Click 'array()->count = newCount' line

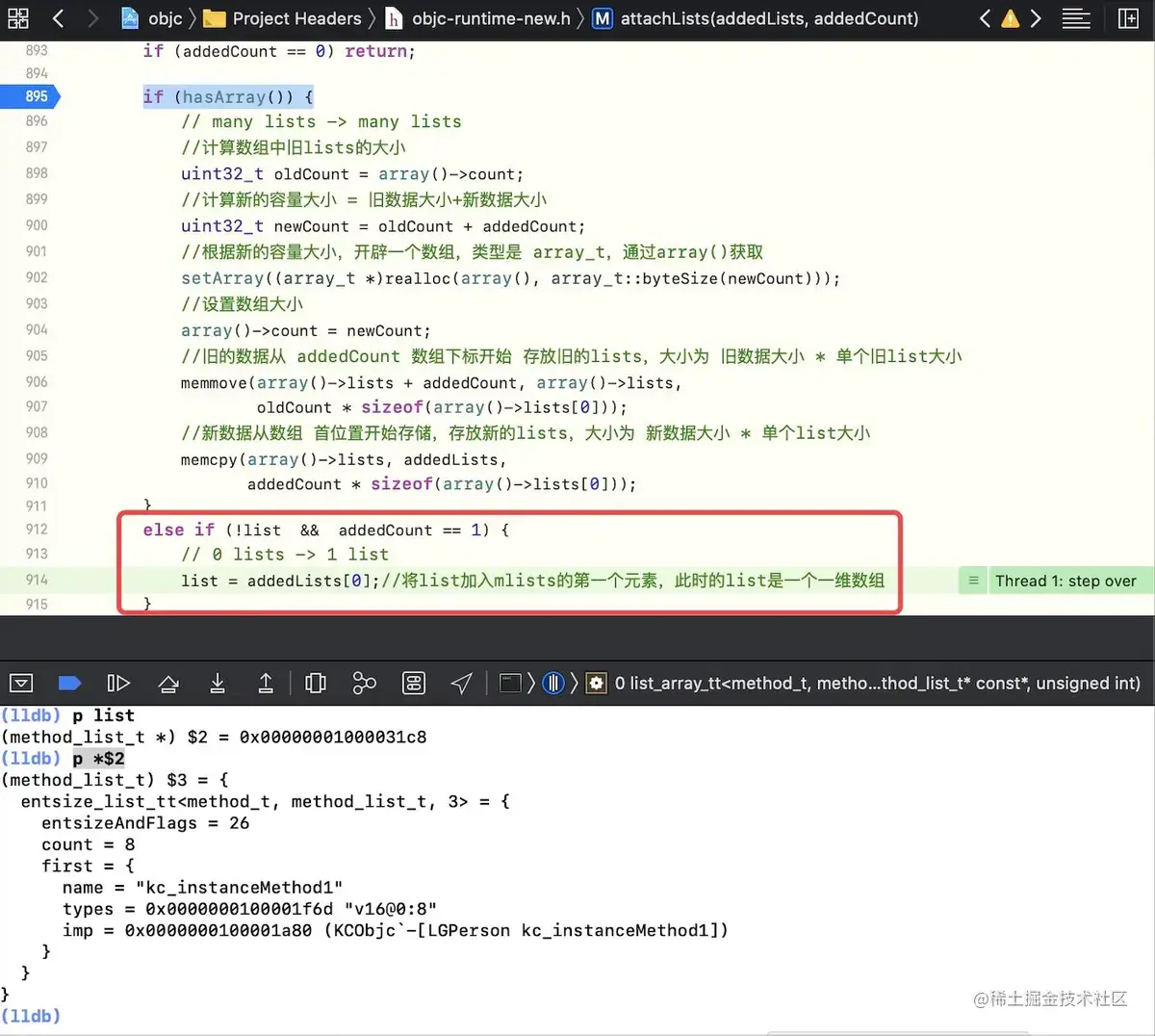306,330
